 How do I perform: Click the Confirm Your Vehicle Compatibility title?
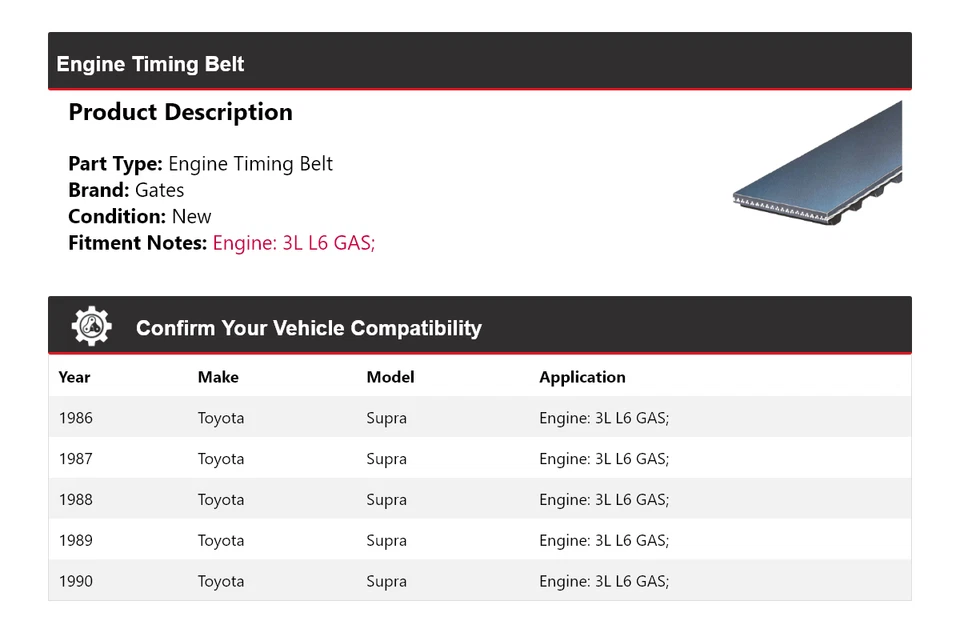(x=308, y=328)
